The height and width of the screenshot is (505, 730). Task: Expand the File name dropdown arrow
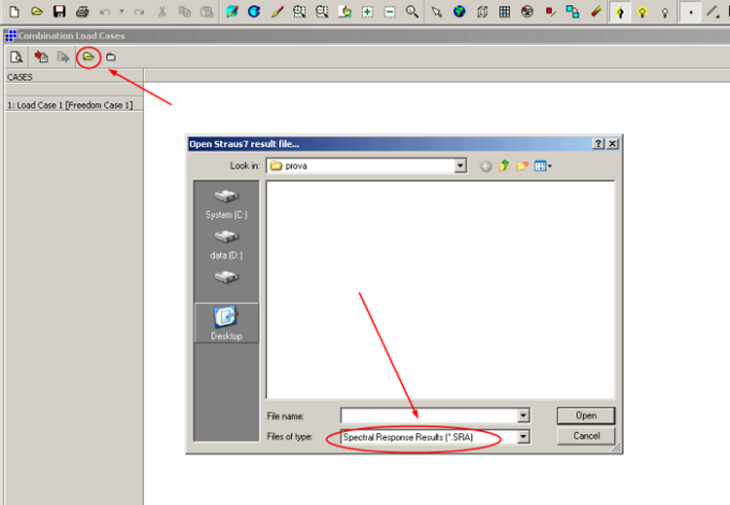pos(523,415)
